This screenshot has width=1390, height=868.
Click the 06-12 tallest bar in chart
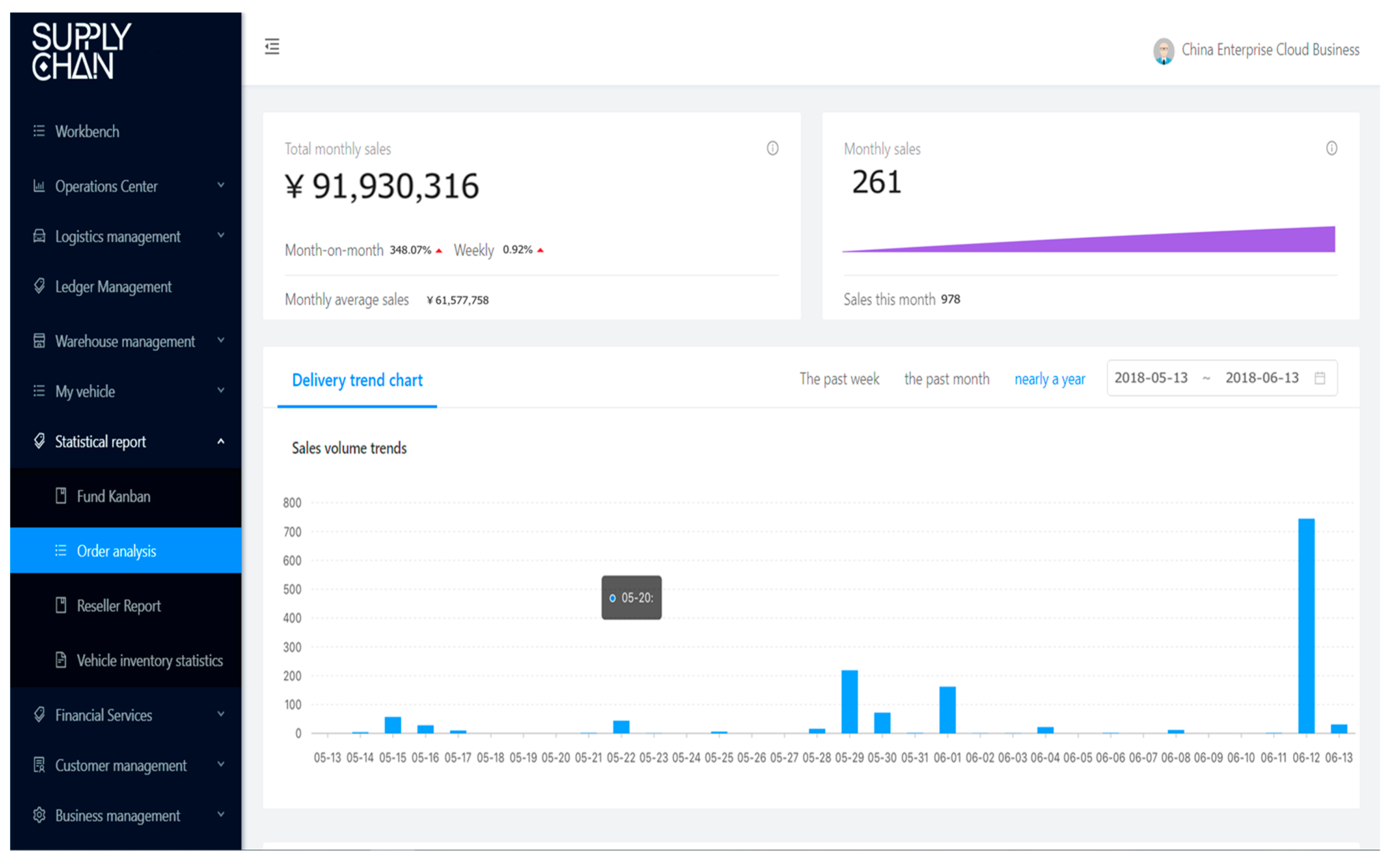click(x=1305, y=626)
